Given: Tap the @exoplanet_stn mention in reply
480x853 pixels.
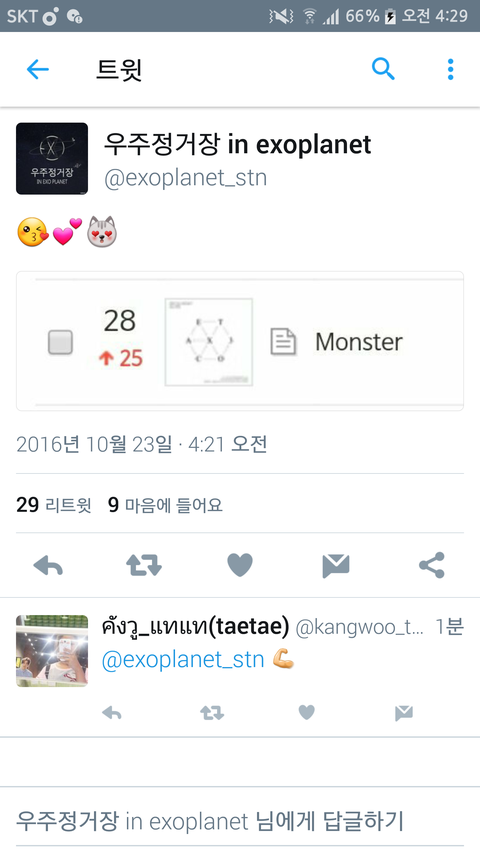Looking at the screenshot, I should coord(183,659).
